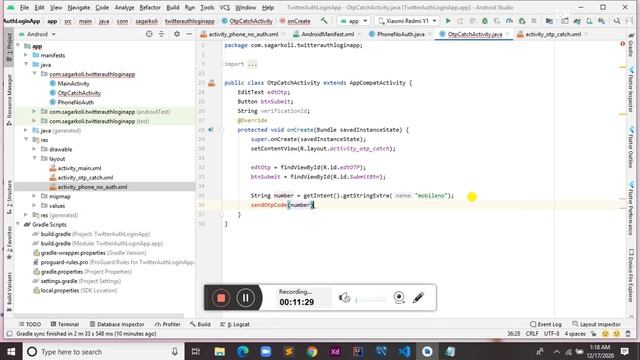
Task: Open Google Chrome from the taskbar
Action: tap(312, 351)
